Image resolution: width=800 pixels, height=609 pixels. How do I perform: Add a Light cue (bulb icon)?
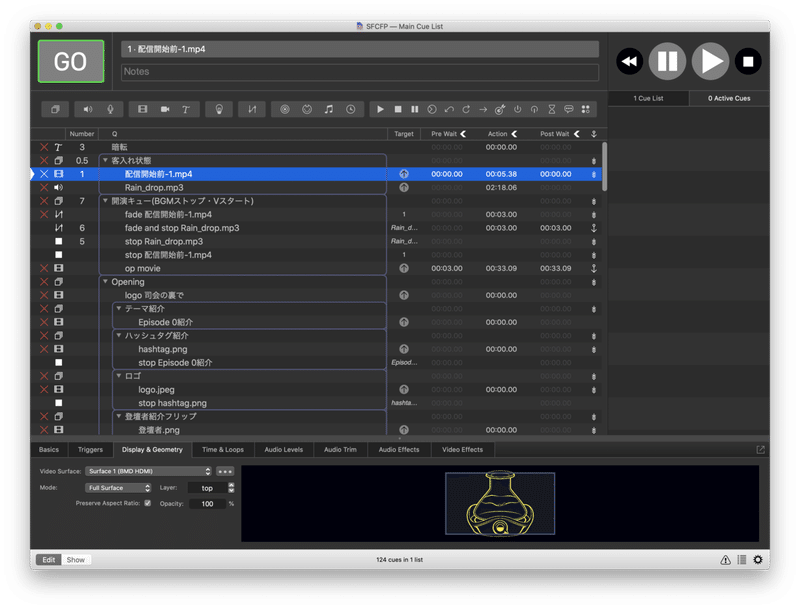[219, 109]
